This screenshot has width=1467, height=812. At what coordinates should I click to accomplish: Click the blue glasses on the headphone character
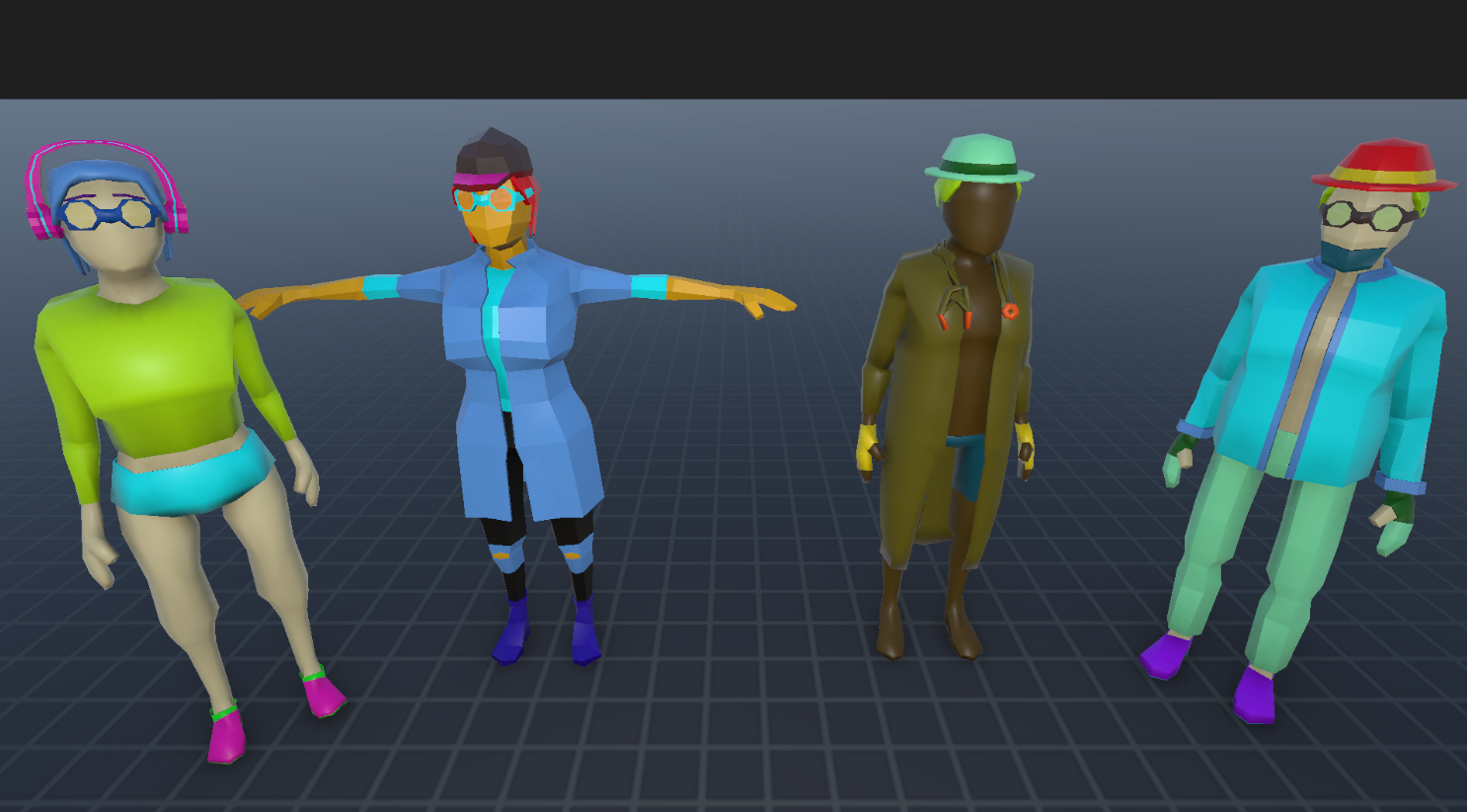click(109, 213)
